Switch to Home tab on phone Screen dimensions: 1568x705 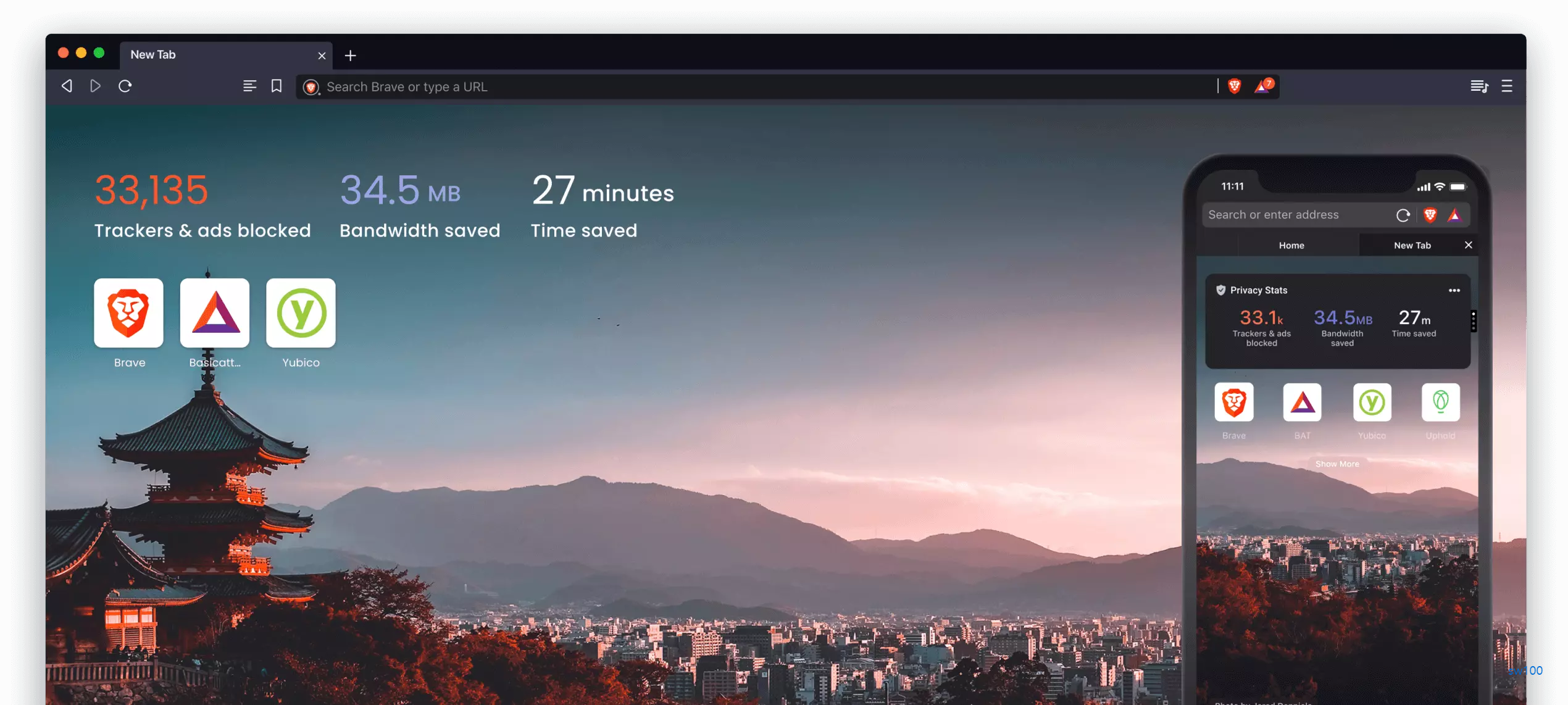[1291, 245]
